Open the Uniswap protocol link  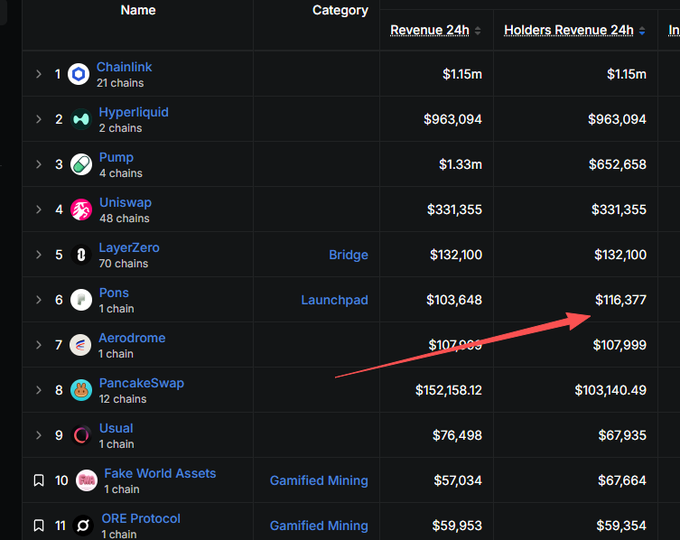point(125,202)
